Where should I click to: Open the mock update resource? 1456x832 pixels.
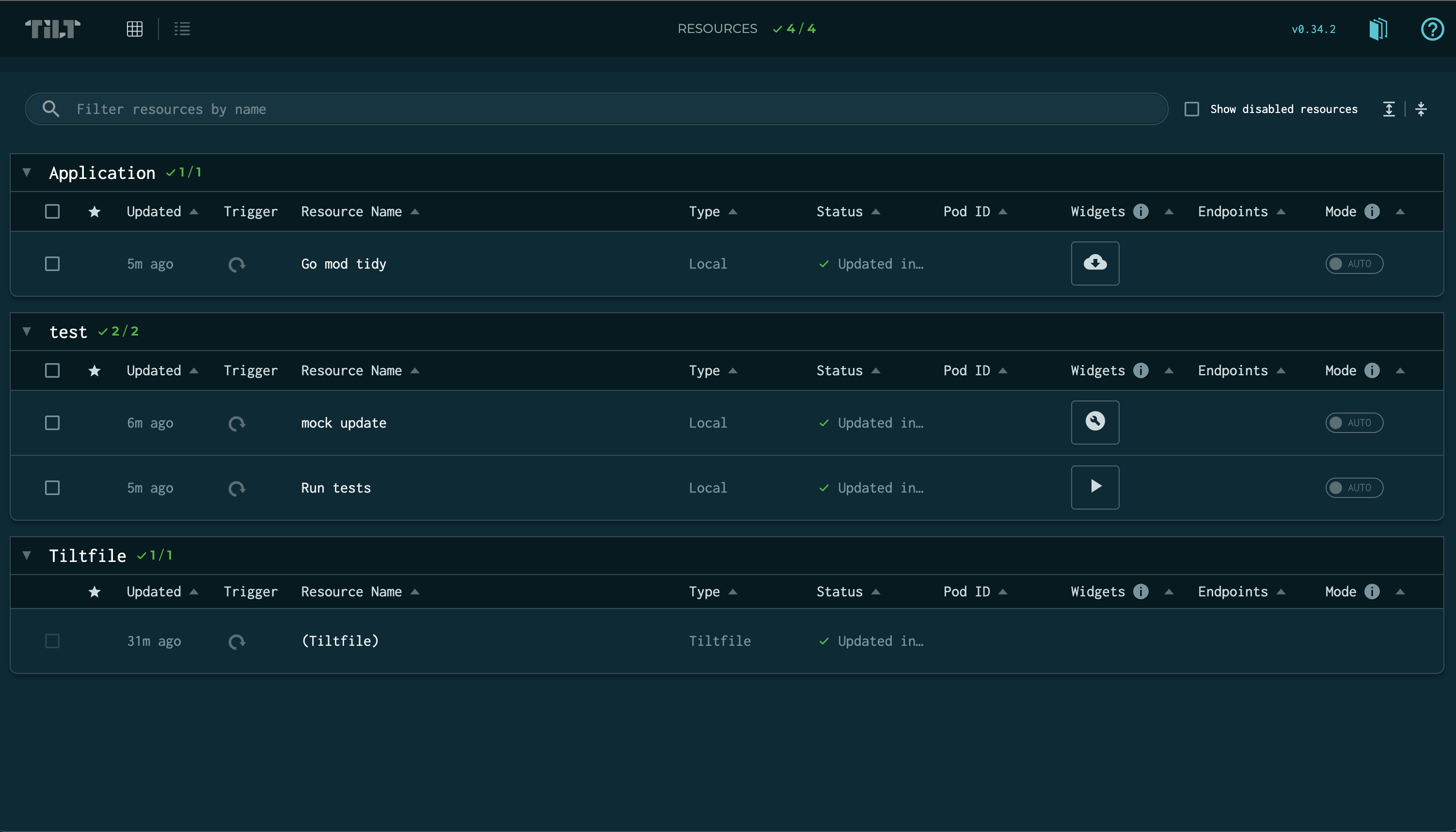343,422
